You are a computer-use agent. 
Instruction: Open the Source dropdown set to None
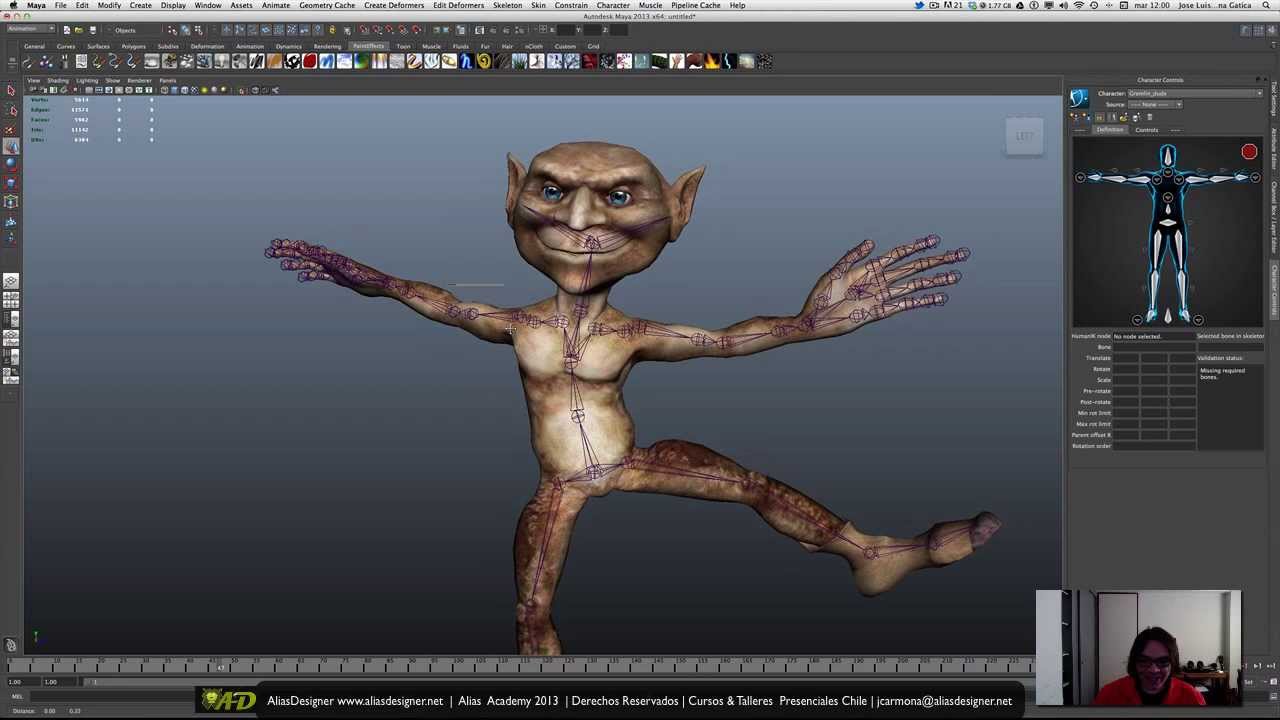coord(1155,104)
